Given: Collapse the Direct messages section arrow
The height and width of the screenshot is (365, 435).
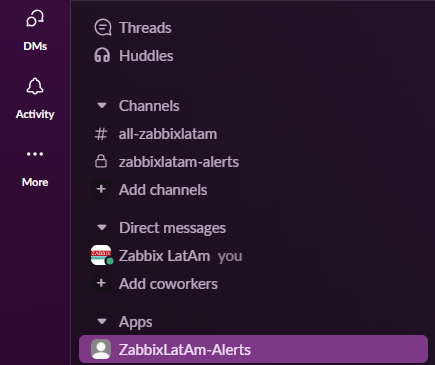Looking at the screenshot, I should point(102,228).
